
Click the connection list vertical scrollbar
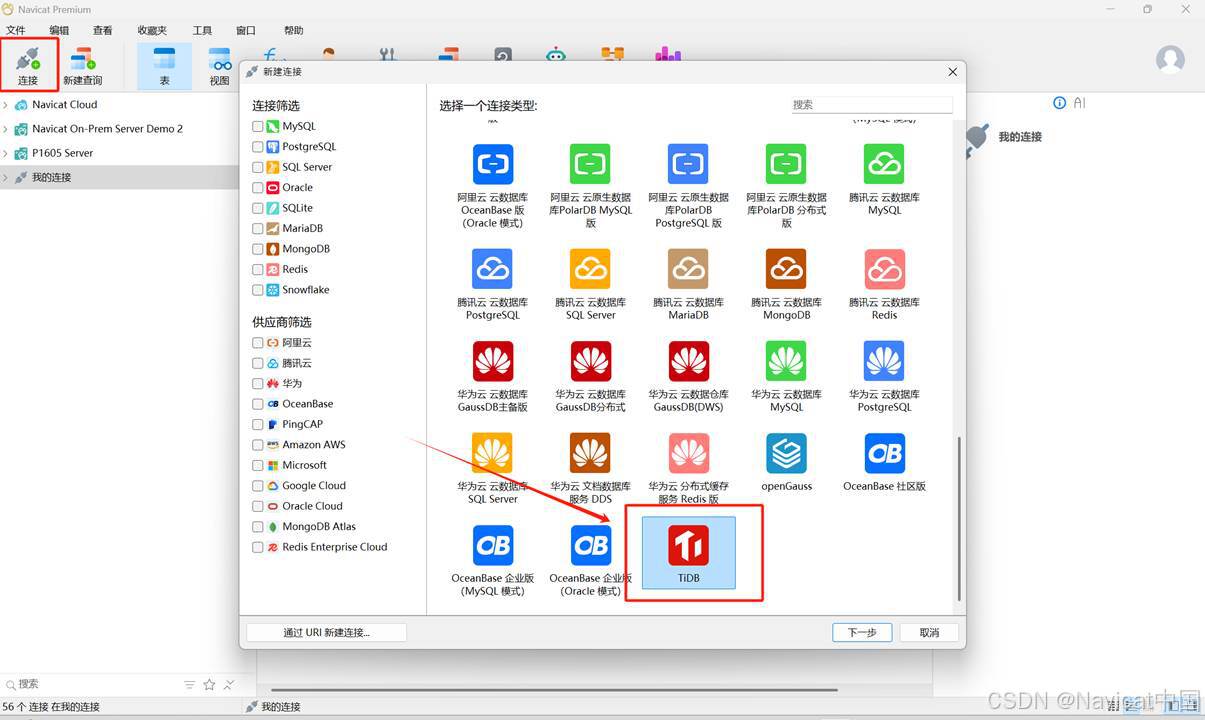[x=959, y=517]
